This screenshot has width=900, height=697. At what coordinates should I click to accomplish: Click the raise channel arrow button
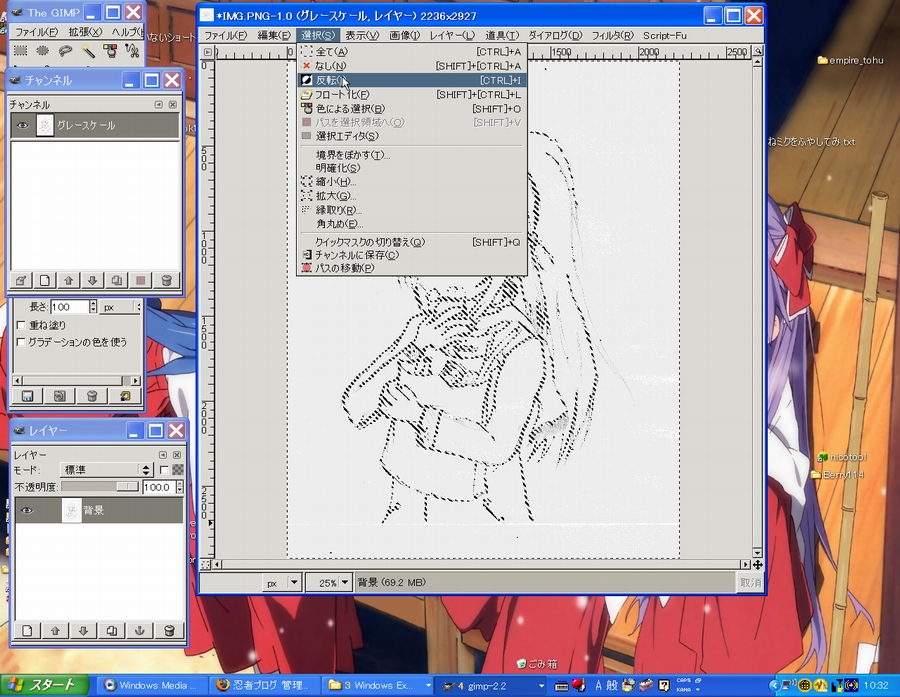[x=69, y=280]
